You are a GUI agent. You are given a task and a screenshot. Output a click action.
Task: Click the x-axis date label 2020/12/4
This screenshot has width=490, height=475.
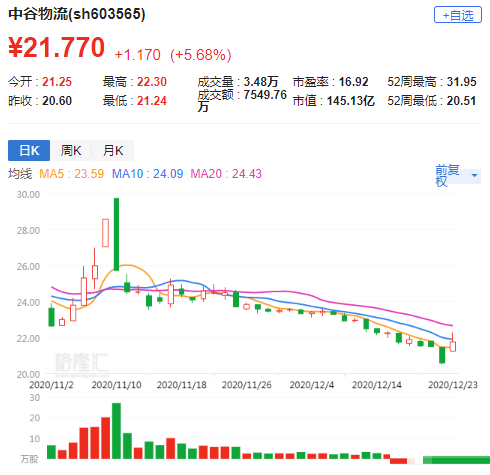pyautogui.click(x=312, y=385)
